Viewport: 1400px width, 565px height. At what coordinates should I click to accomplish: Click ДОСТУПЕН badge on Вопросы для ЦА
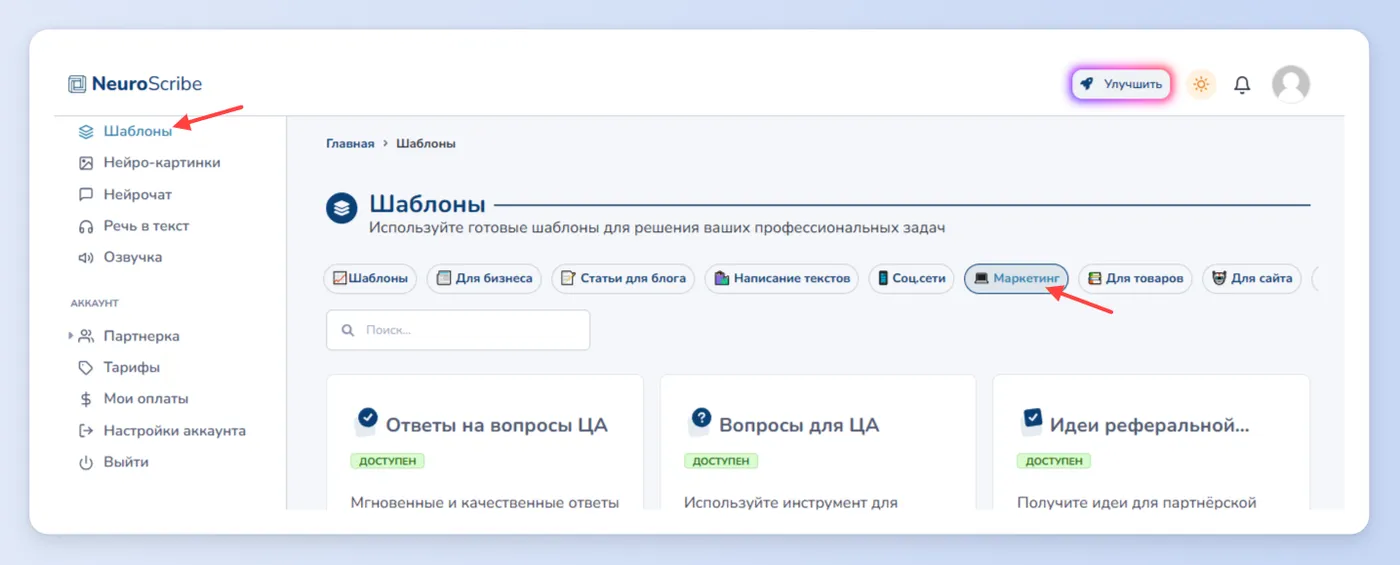(x=721, y=461)
